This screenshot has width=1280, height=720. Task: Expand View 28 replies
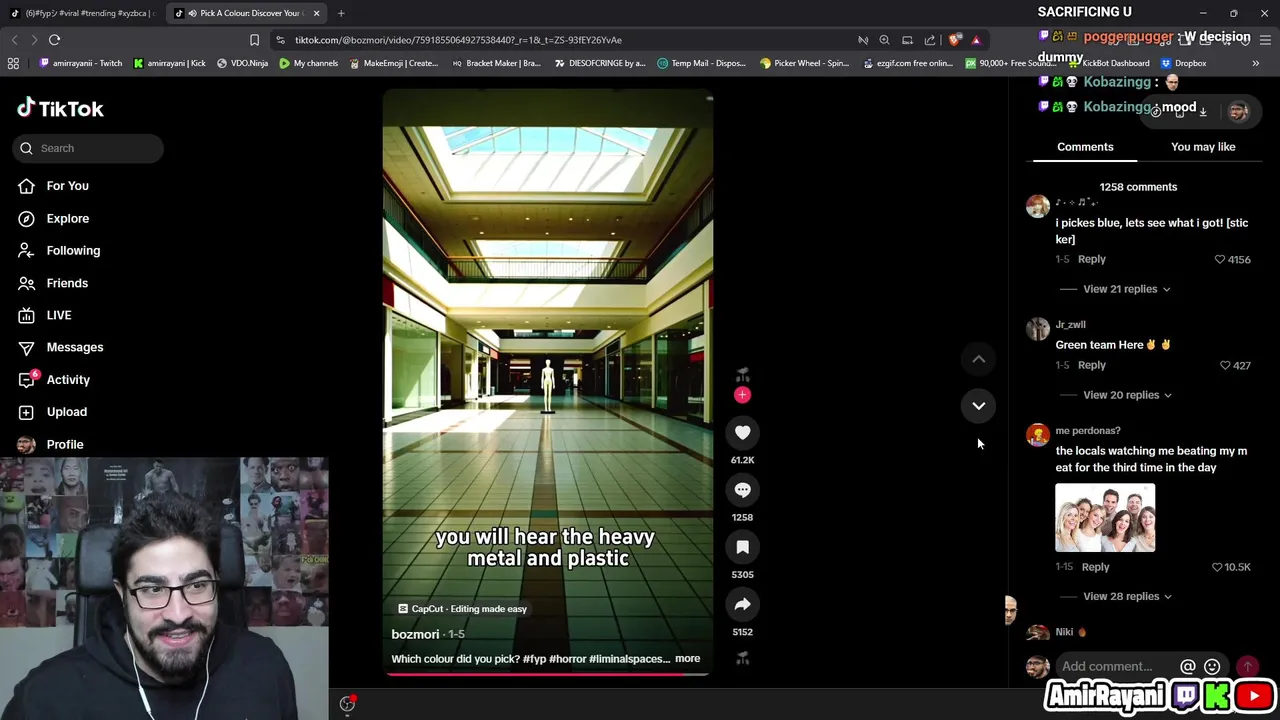[1127, 596]
